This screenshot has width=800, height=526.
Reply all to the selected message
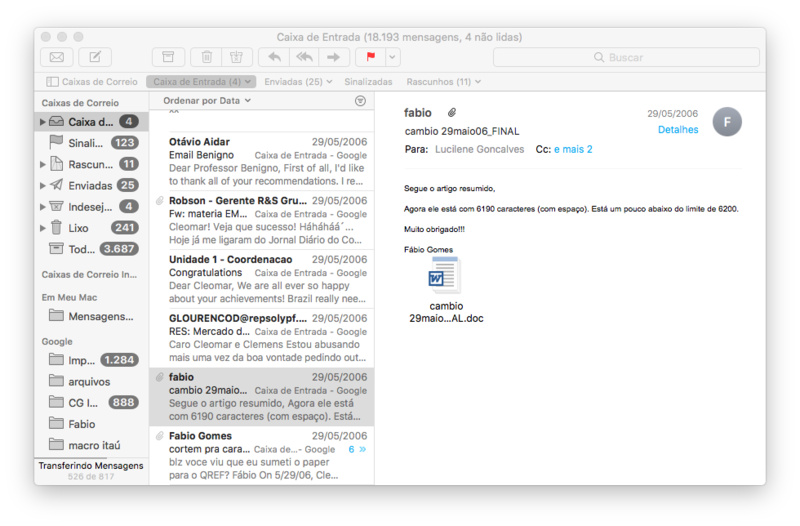click(304, 57)
